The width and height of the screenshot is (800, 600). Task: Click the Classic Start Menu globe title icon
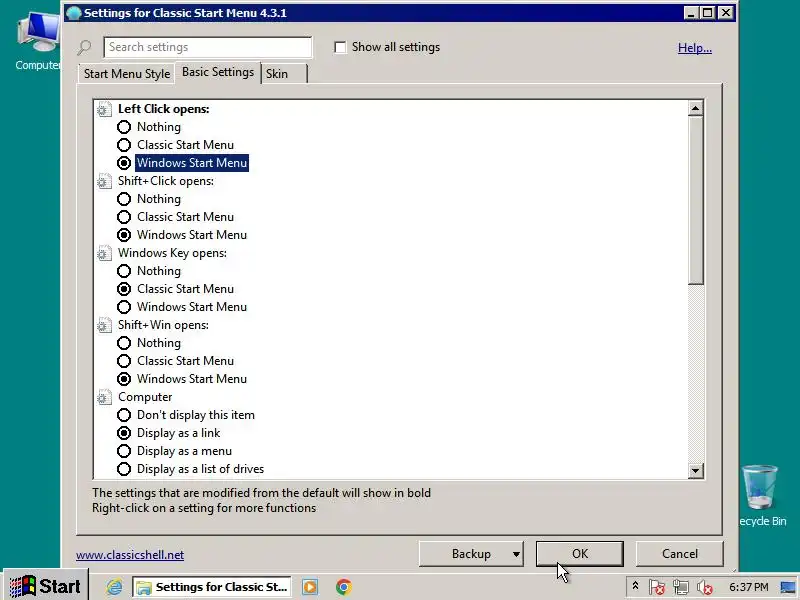[73, 13]
